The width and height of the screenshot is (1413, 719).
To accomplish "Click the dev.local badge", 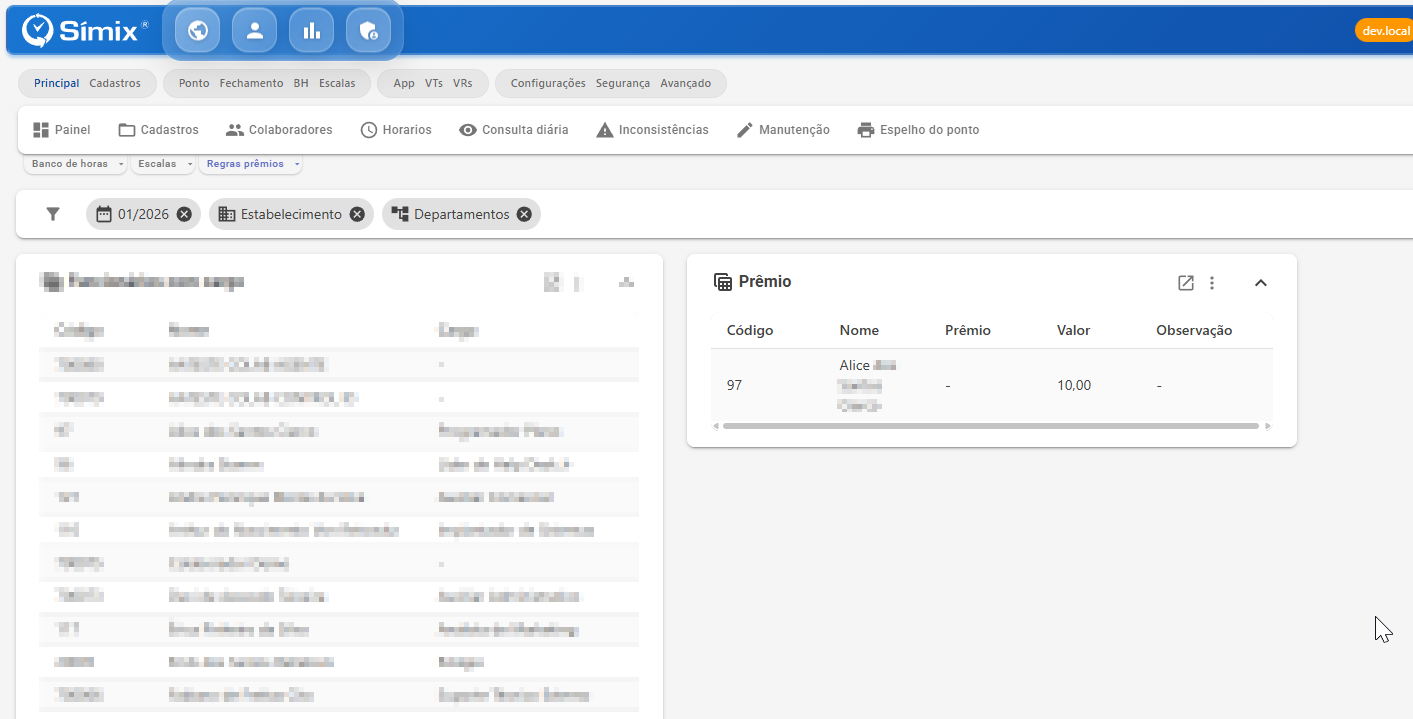I will coord(1385,31).
